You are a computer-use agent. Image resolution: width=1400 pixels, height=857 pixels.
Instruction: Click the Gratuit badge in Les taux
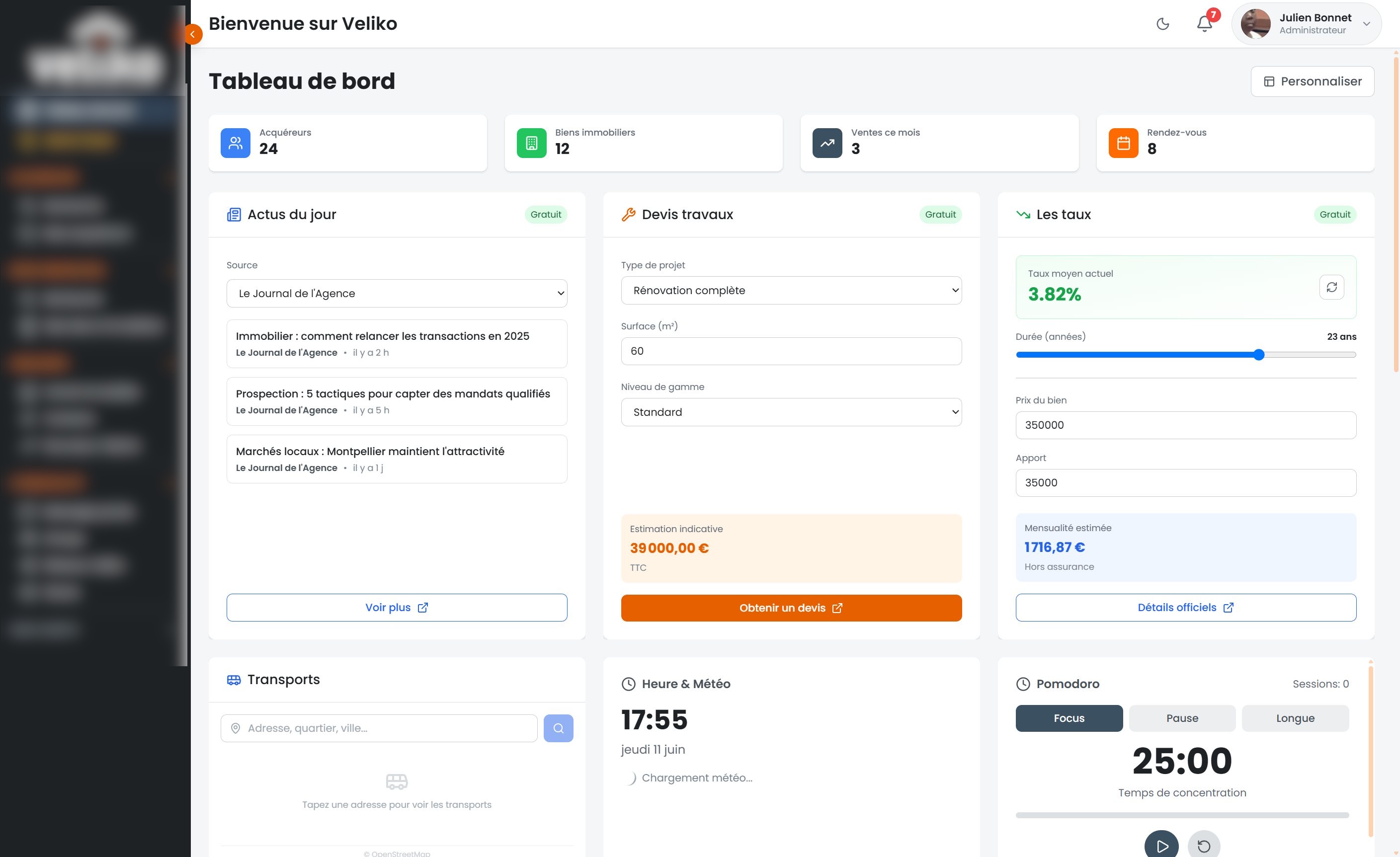[x=1335, y=215]
